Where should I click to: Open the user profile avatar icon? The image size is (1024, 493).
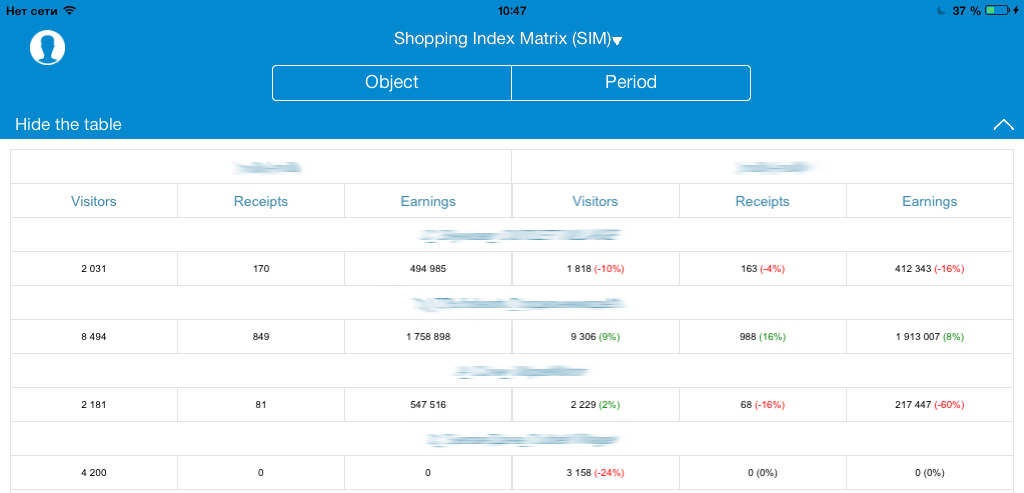click(x=47, y=47)
